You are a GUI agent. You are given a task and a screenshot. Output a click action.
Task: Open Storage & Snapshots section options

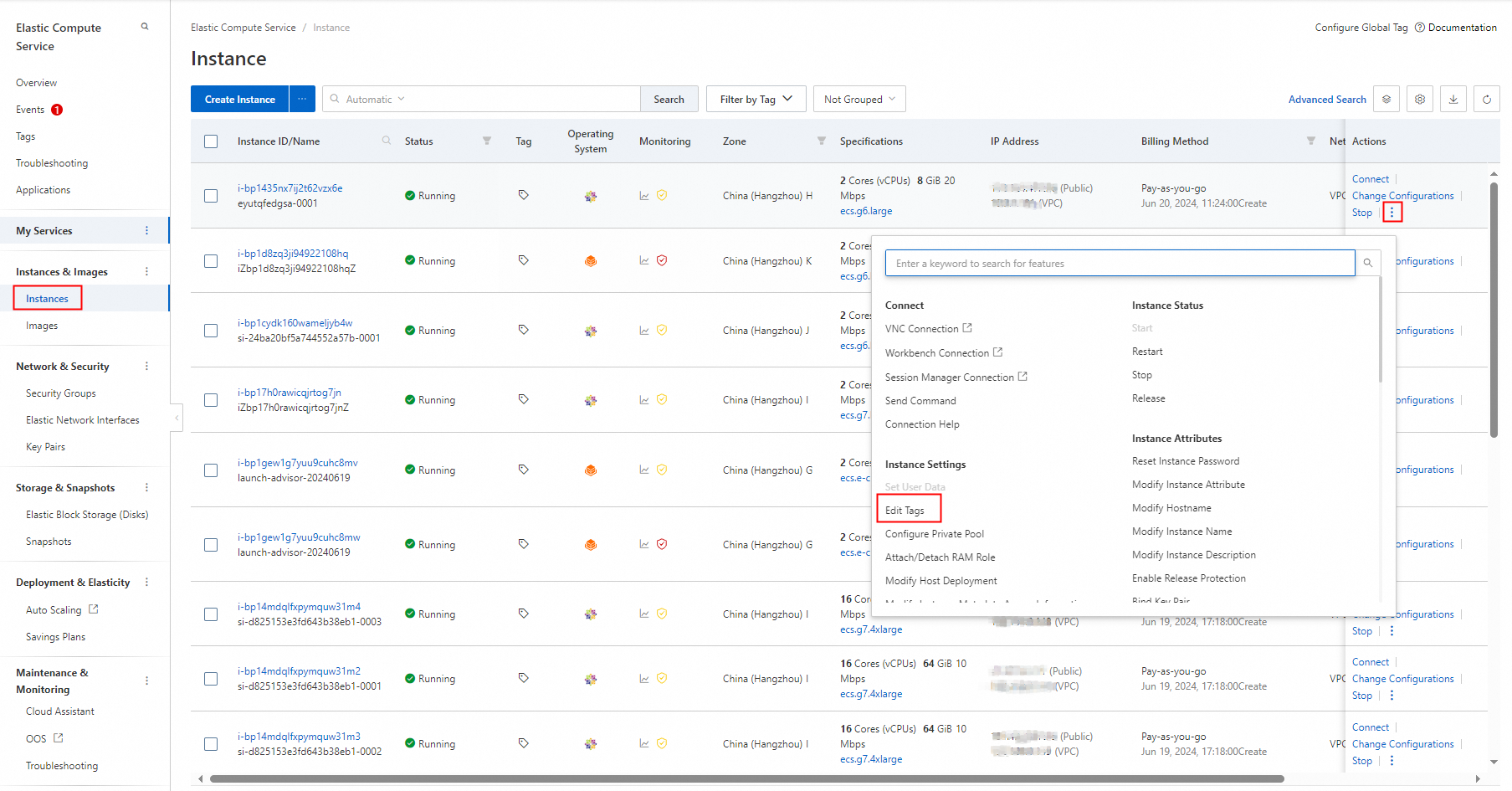147,487
